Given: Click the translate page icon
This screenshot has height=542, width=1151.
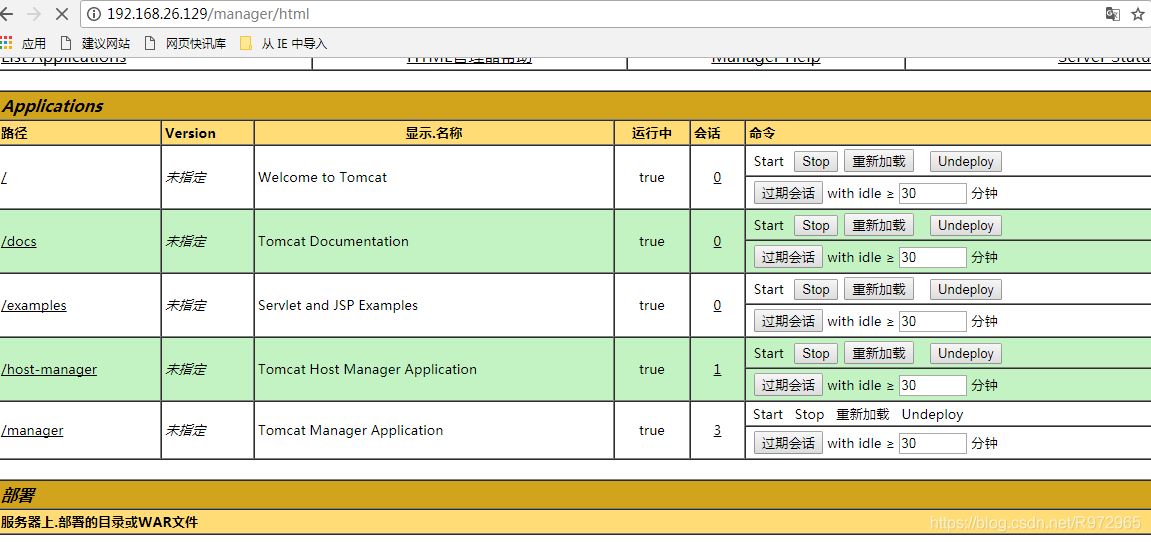Looking at the screenshot, I should pos(1113,14).
